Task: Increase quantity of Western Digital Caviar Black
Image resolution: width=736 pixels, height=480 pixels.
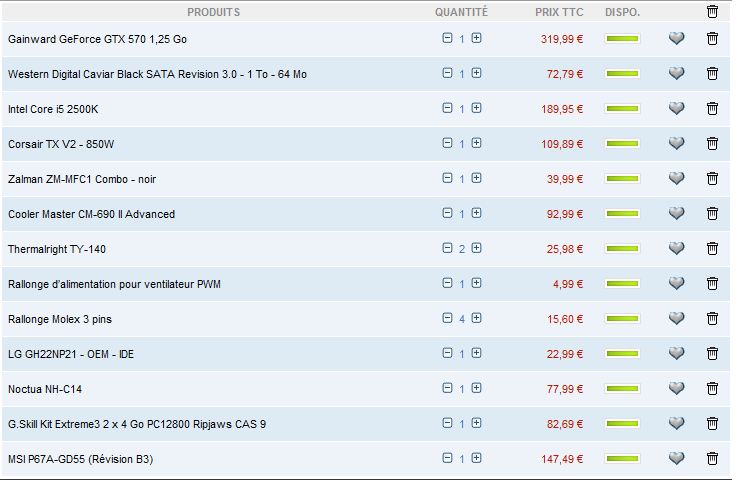Action: (x=476, y=73)
